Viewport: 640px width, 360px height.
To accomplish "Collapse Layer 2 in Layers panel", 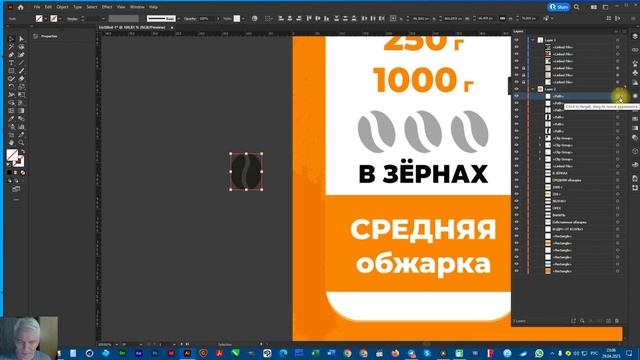I will pyautogui.click(x=533, y=89).
